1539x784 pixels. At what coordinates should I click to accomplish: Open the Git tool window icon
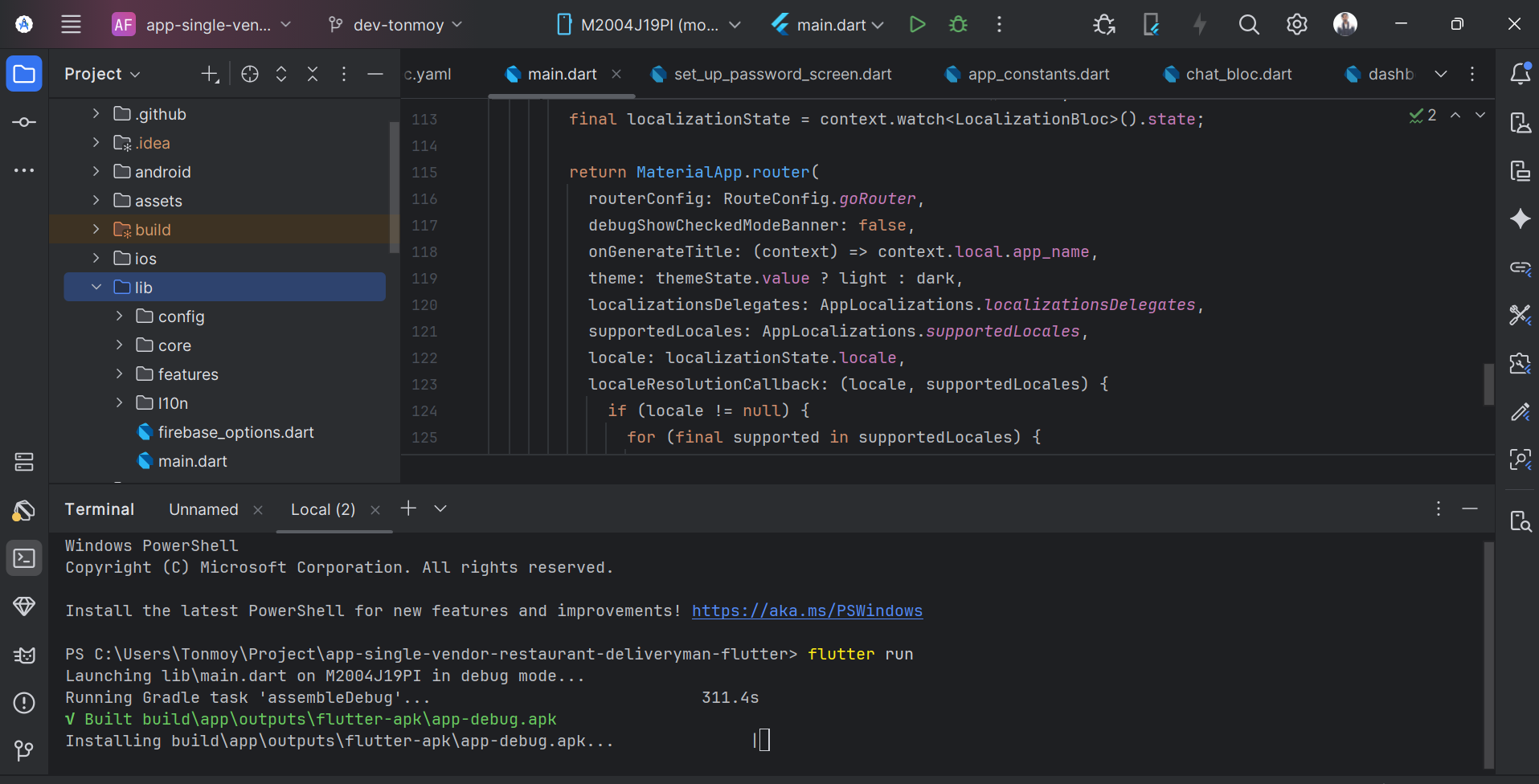click(24, 751)
